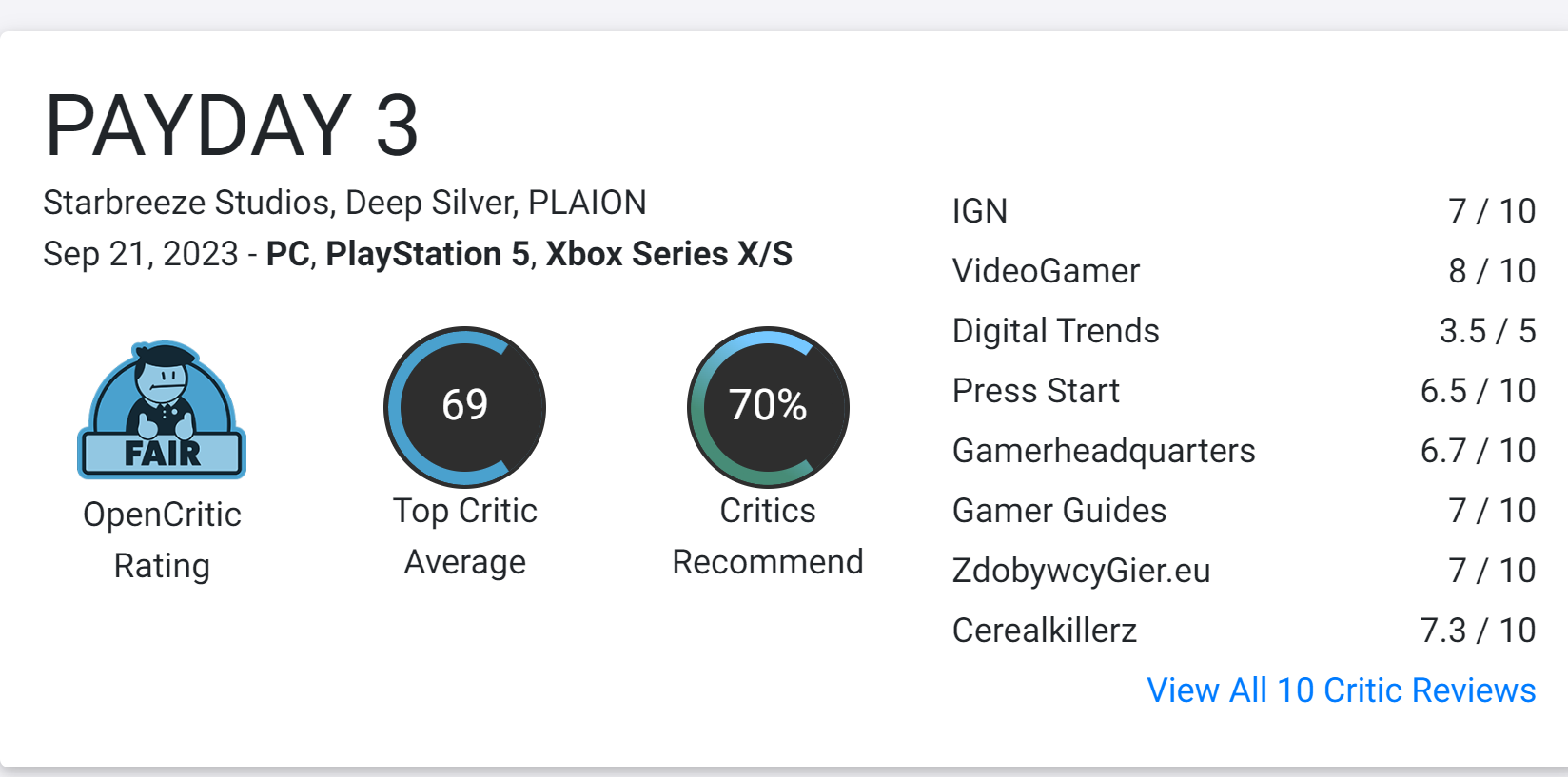
Task: Click the Critics Recommend label
Action: (x=768, y=536)
